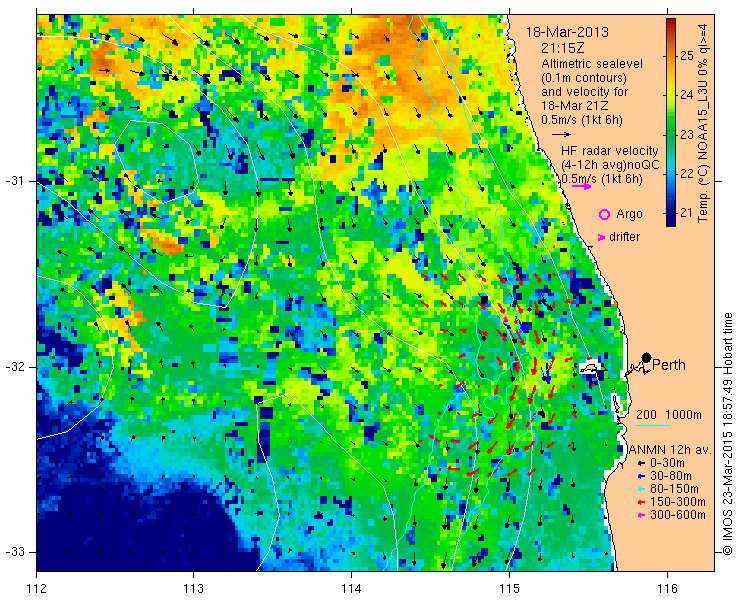Screen dimensions: 740x600
Task: Click the magenta drifter legend arrow symbol
Action: 601,237
